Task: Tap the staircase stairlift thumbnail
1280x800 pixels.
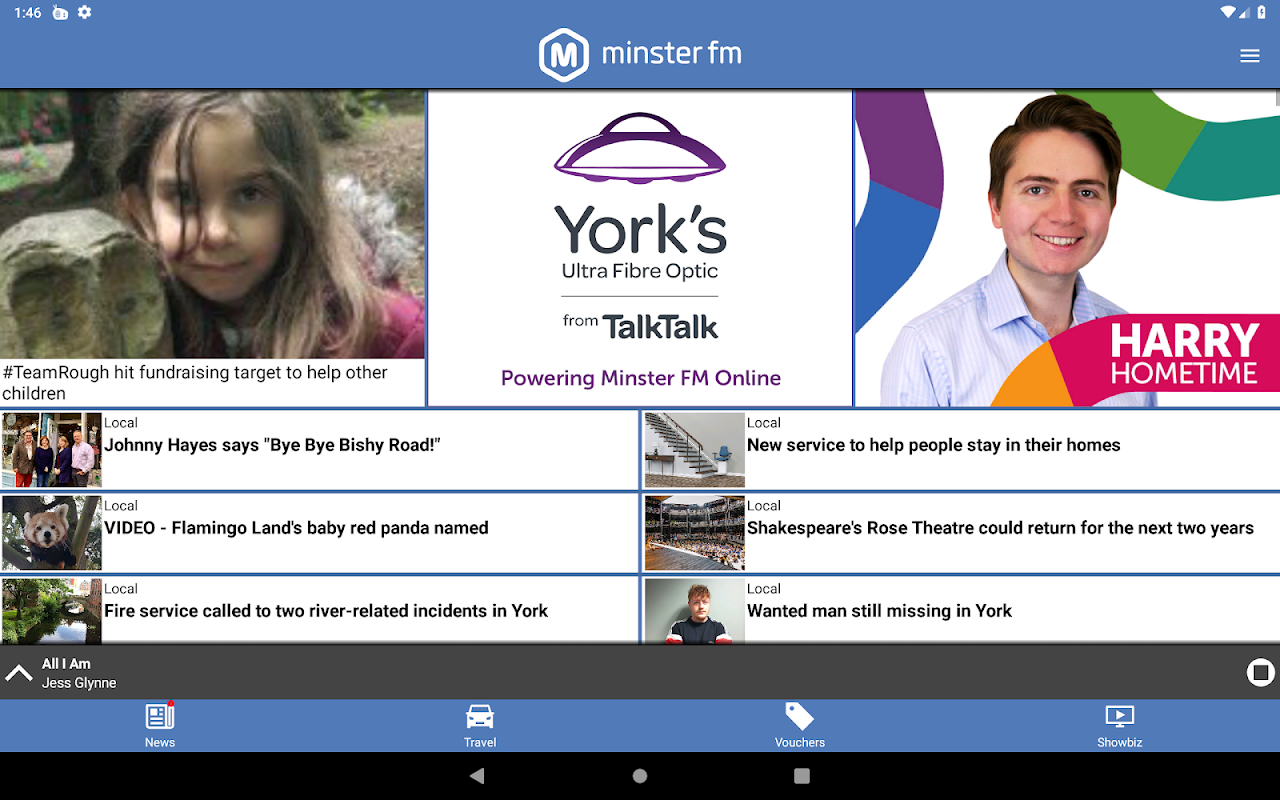Action: (x=695, y=450)
